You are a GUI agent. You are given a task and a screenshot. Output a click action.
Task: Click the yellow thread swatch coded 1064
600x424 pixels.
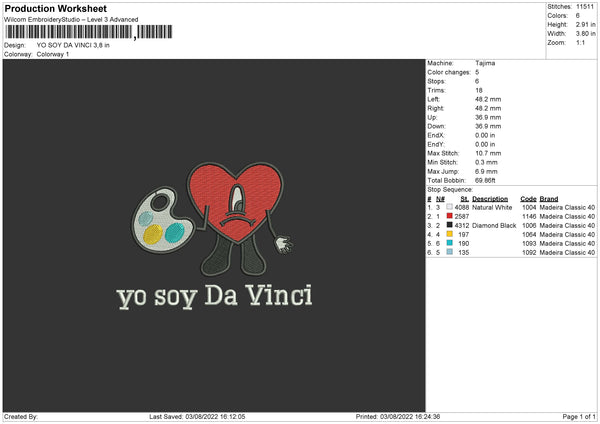(x=449, y=234)
